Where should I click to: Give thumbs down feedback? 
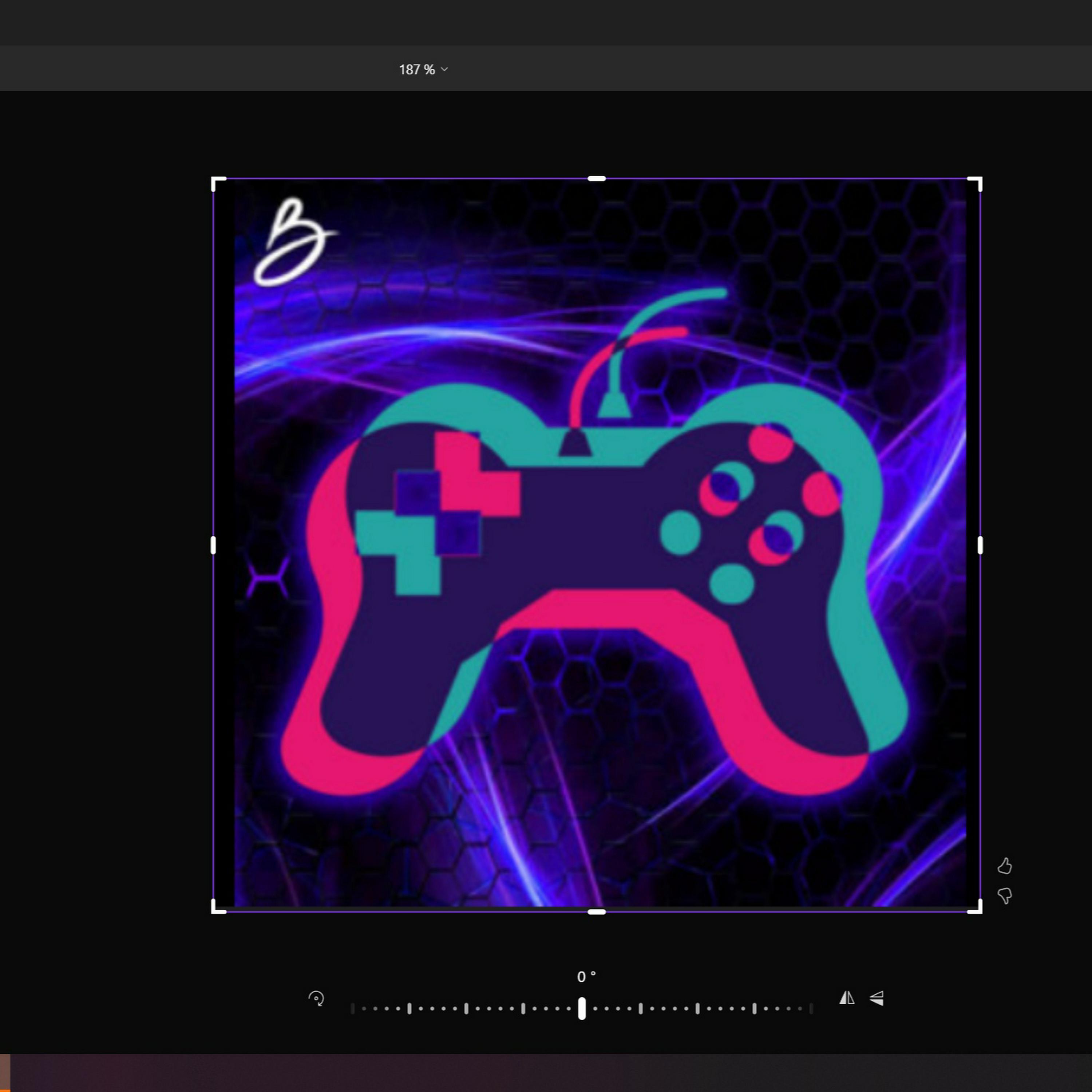point(1004,895)
